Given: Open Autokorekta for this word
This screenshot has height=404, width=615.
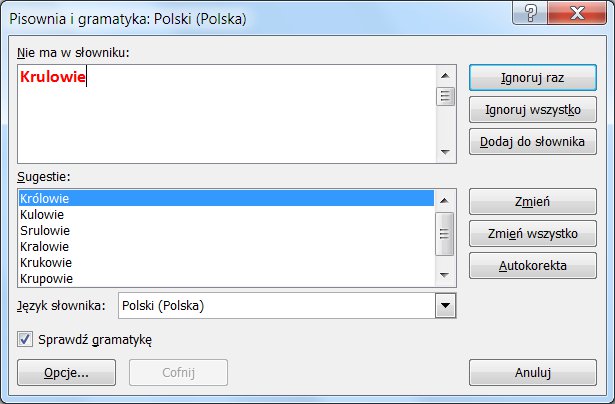Looking at the screenshot, I should tap(533, 266).
